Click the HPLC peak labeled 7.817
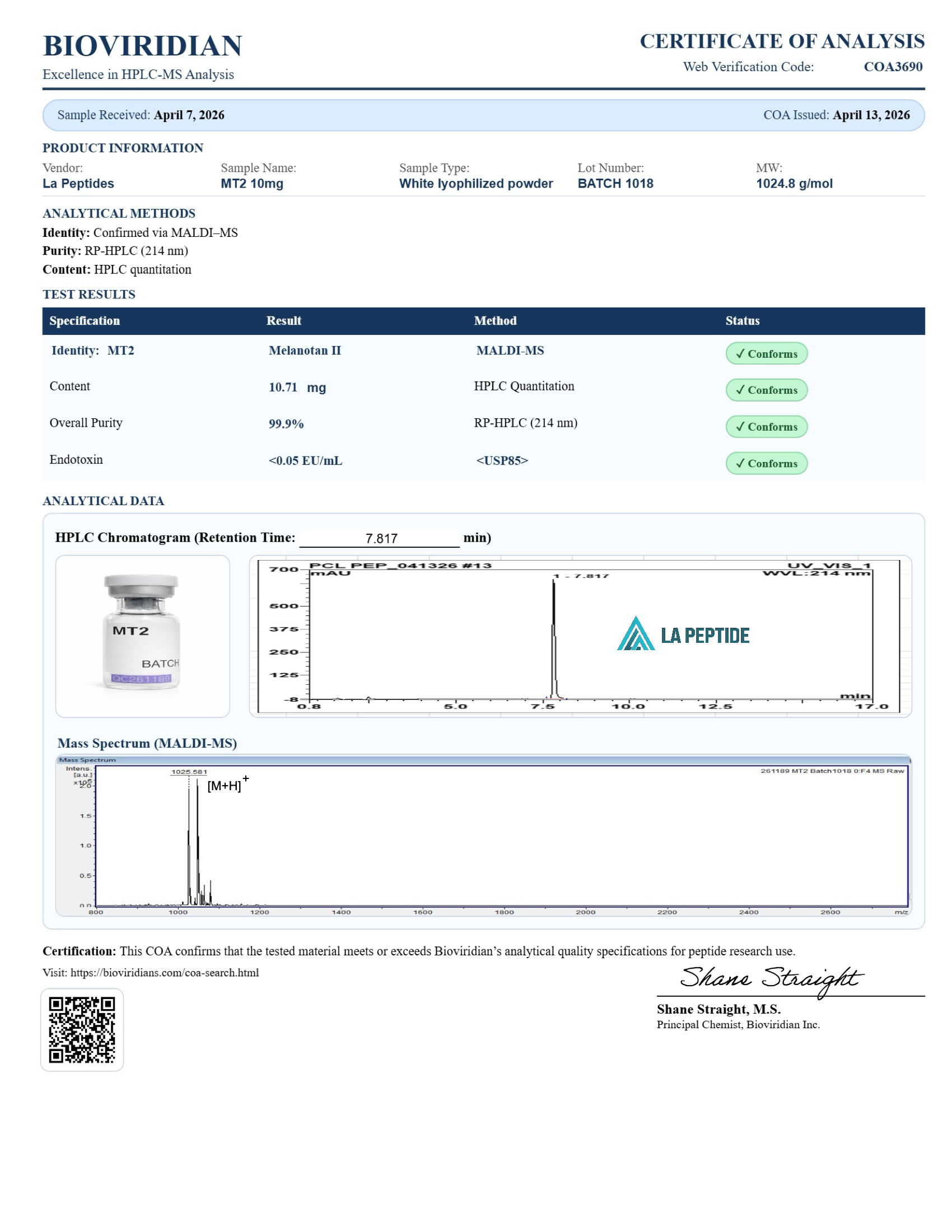Screen dimensions: 952x1232 pyautogui.click(x=554, y=637)
